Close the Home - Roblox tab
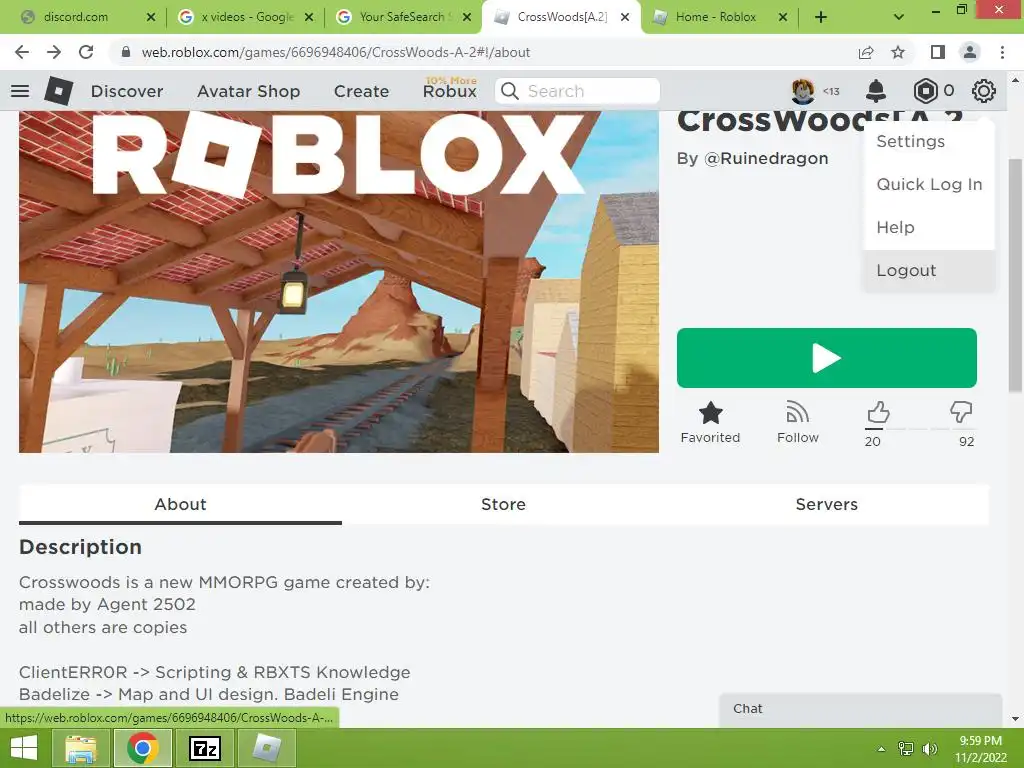Screen dimensions: 1024x768 click(x=783, y=17)
